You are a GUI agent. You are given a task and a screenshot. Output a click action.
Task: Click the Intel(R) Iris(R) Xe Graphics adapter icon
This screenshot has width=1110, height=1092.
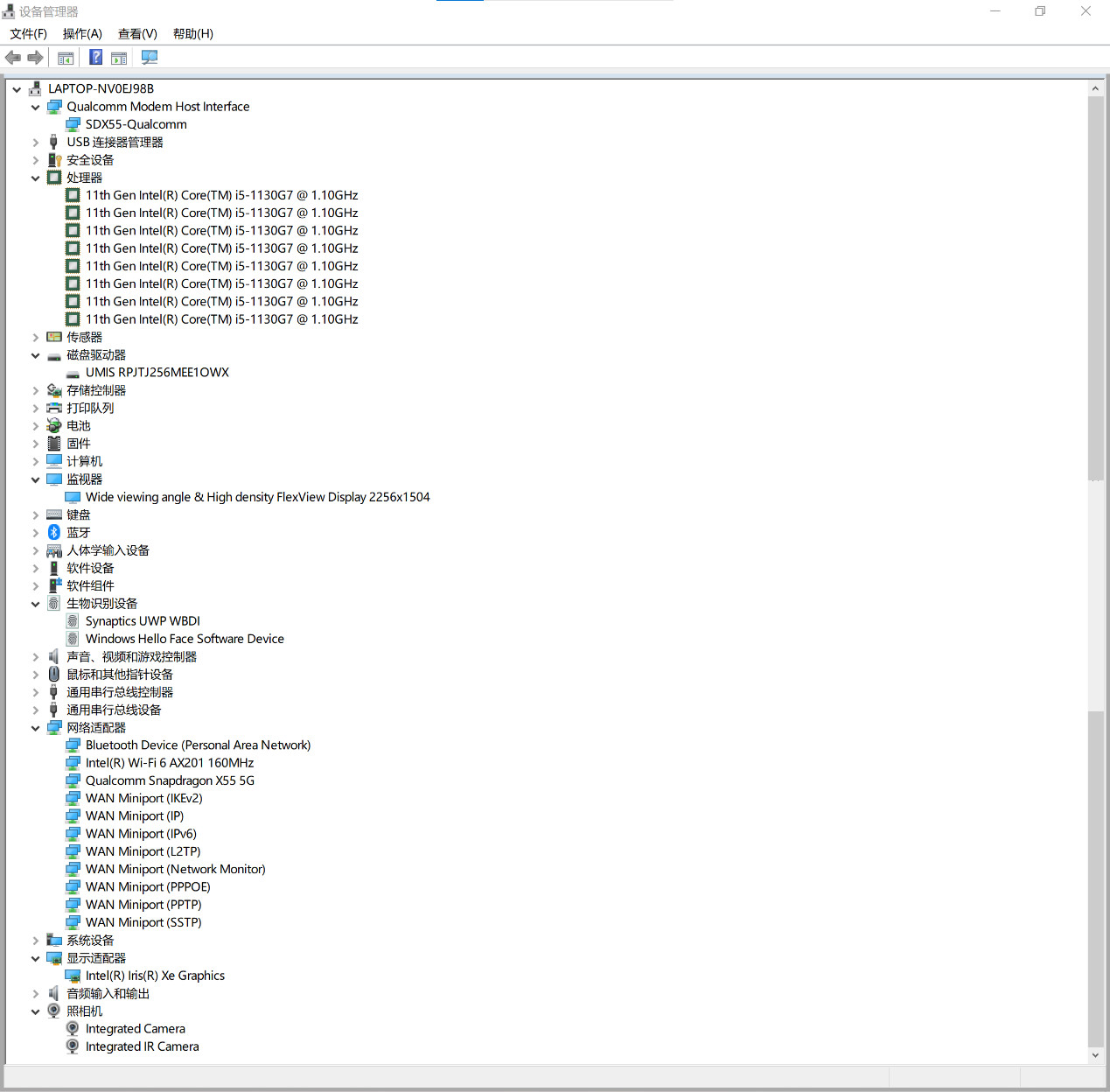[73, 976]
